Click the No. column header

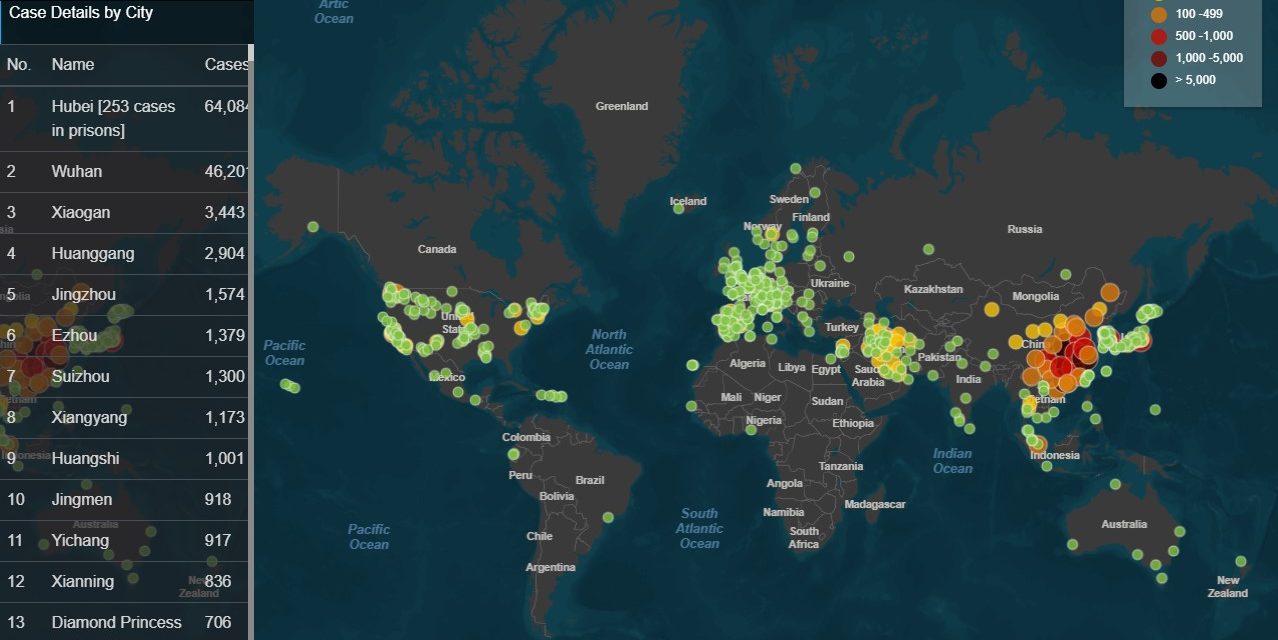19,64
